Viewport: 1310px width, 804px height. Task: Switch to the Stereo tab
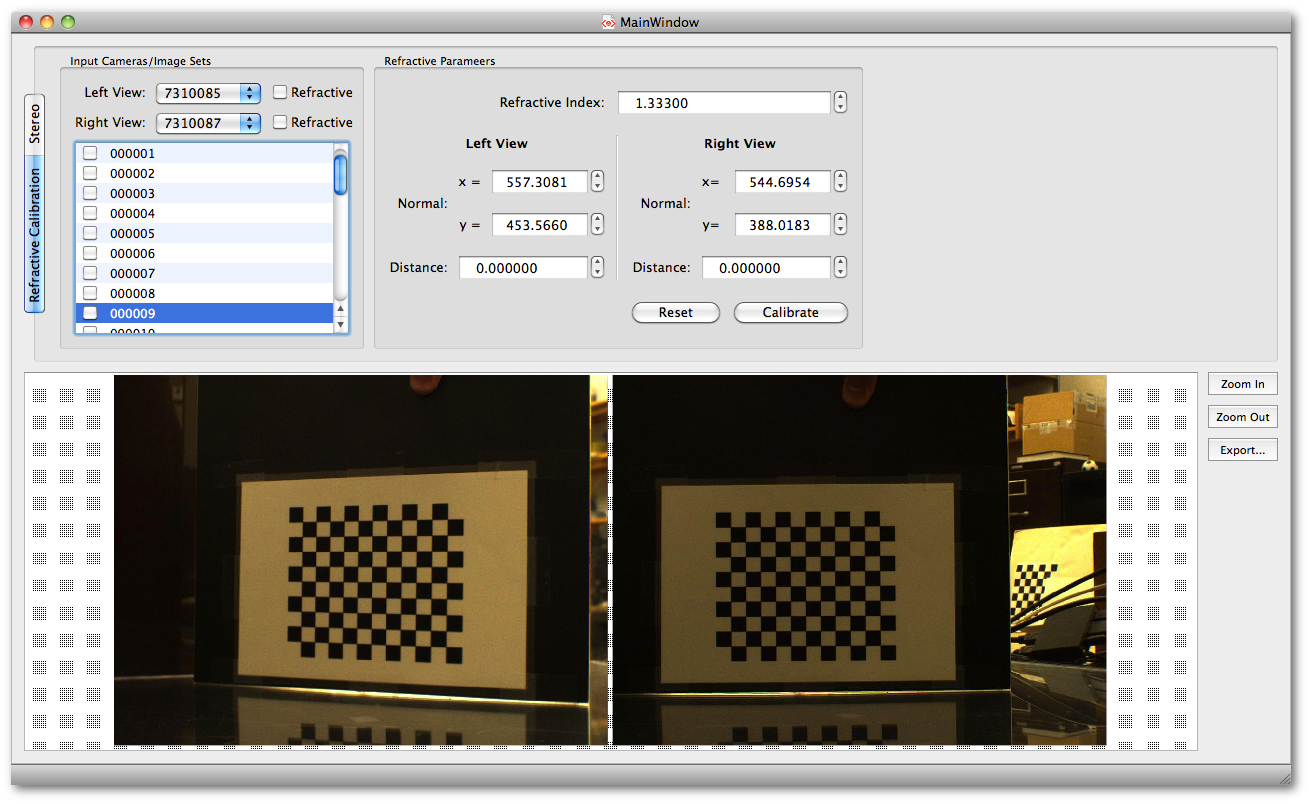[x=35, y=124]
